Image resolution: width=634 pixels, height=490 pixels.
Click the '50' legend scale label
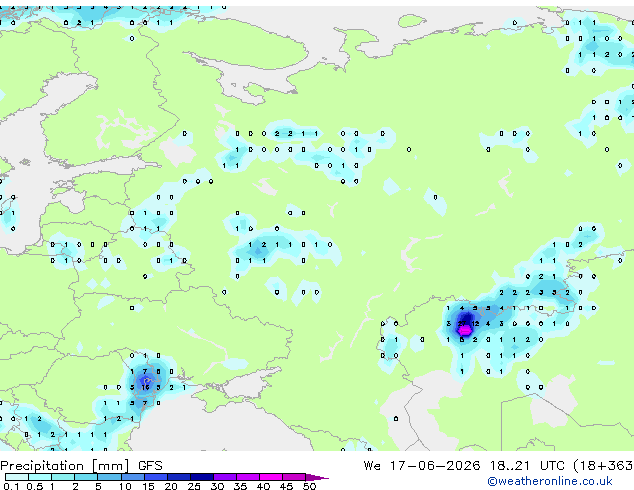coord(309,486)
